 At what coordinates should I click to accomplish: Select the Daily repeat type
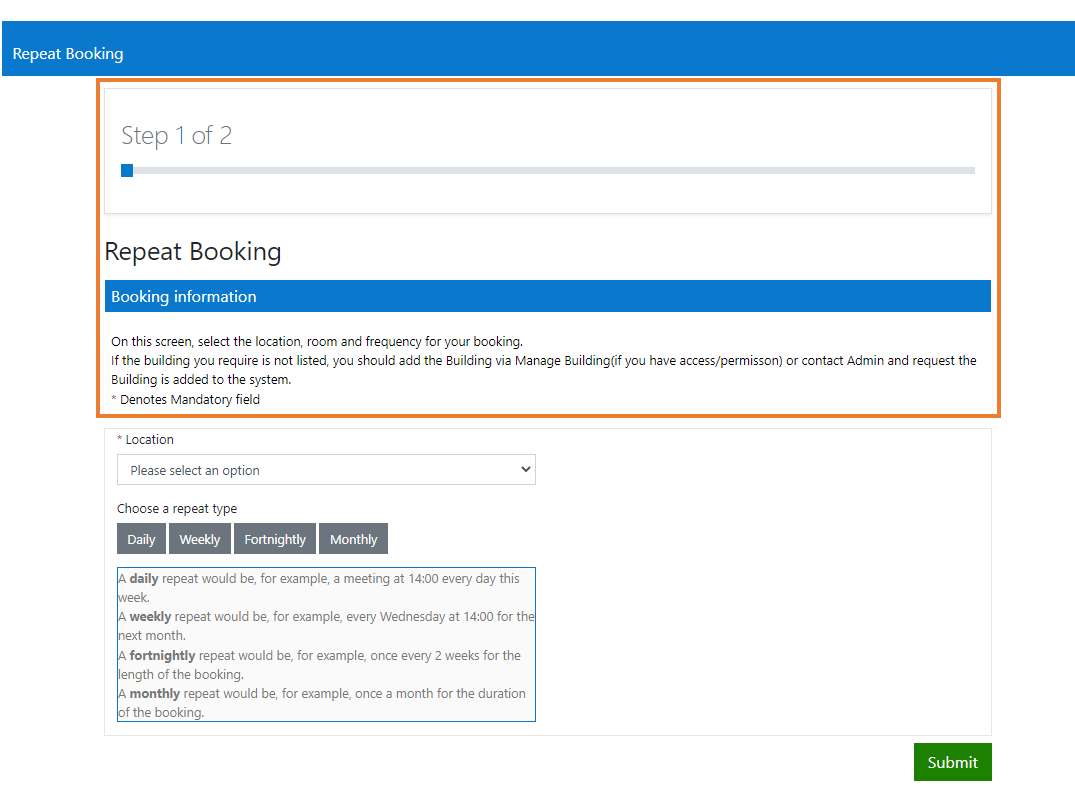pos(141,539)
